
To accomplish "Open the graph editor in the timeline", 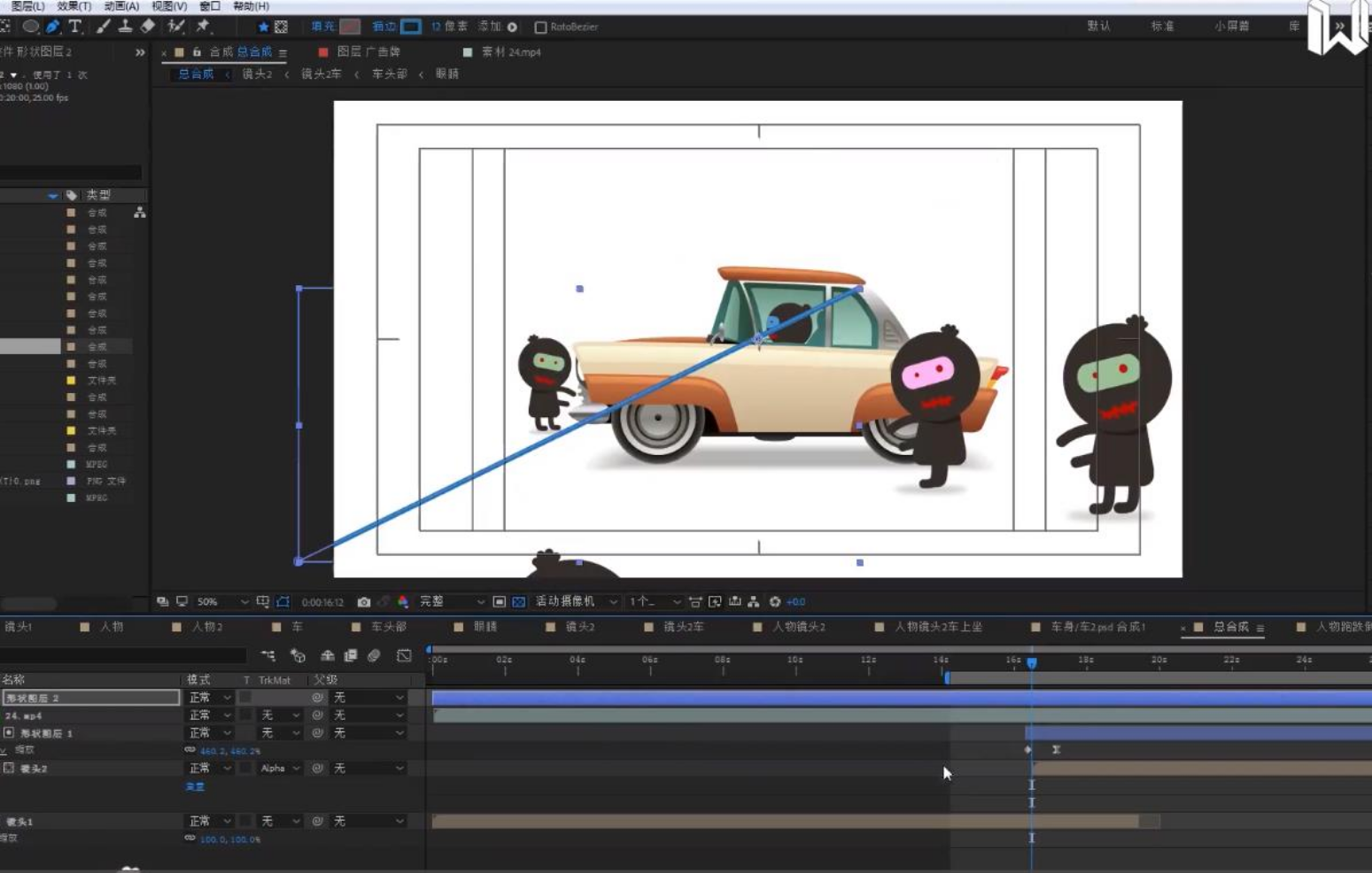I will pyautogui.click(x=404, y=656).
